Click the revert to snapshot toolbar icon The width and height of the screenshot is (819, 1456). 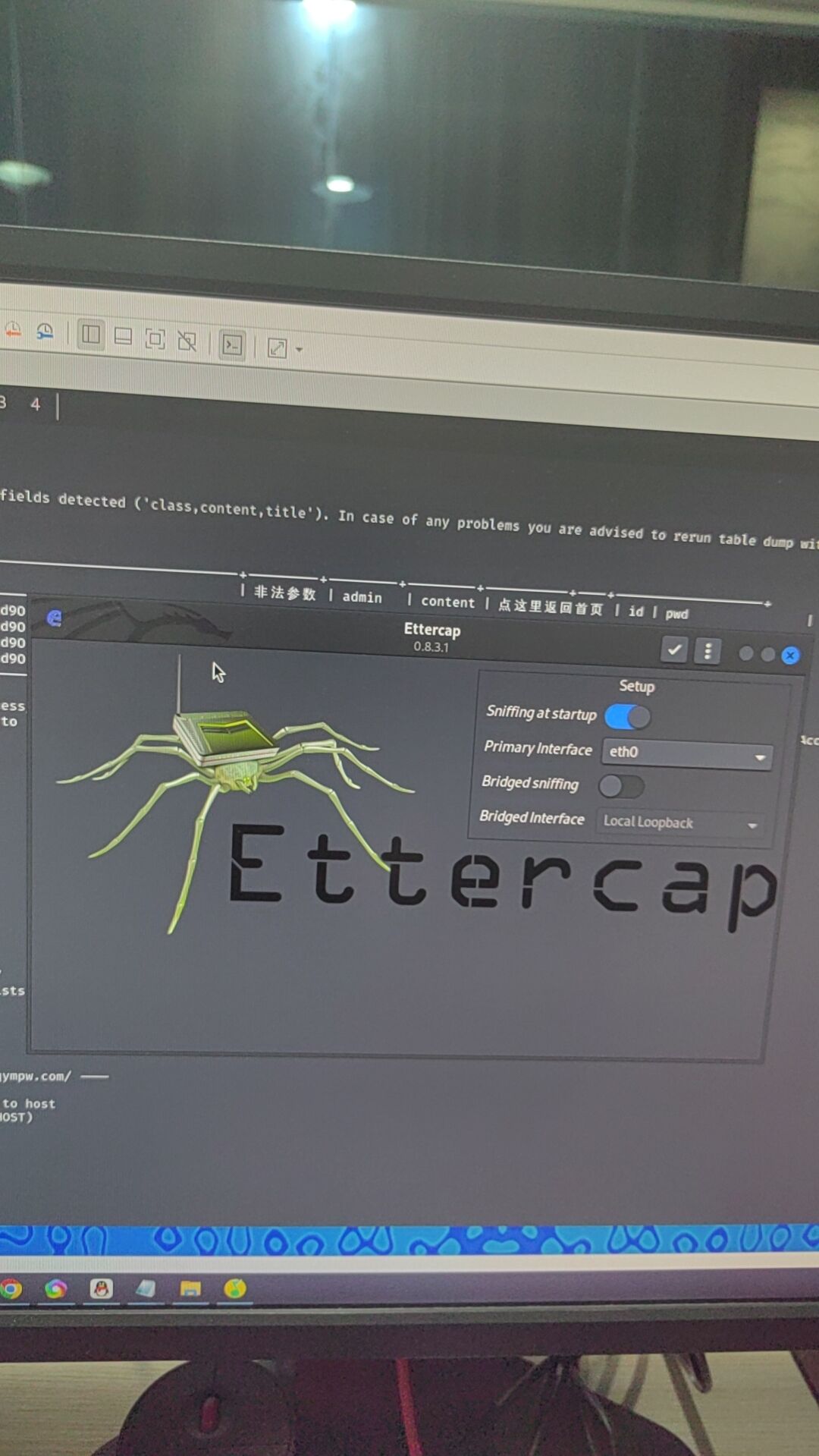click(x=13, y=329)
